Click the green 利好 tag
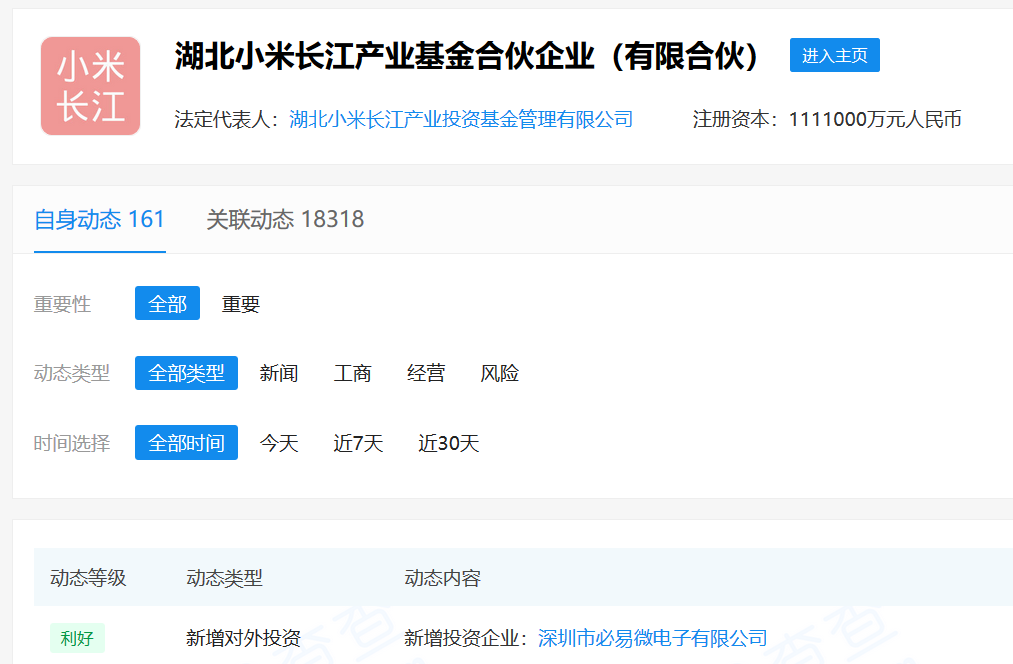 (77, 638)
